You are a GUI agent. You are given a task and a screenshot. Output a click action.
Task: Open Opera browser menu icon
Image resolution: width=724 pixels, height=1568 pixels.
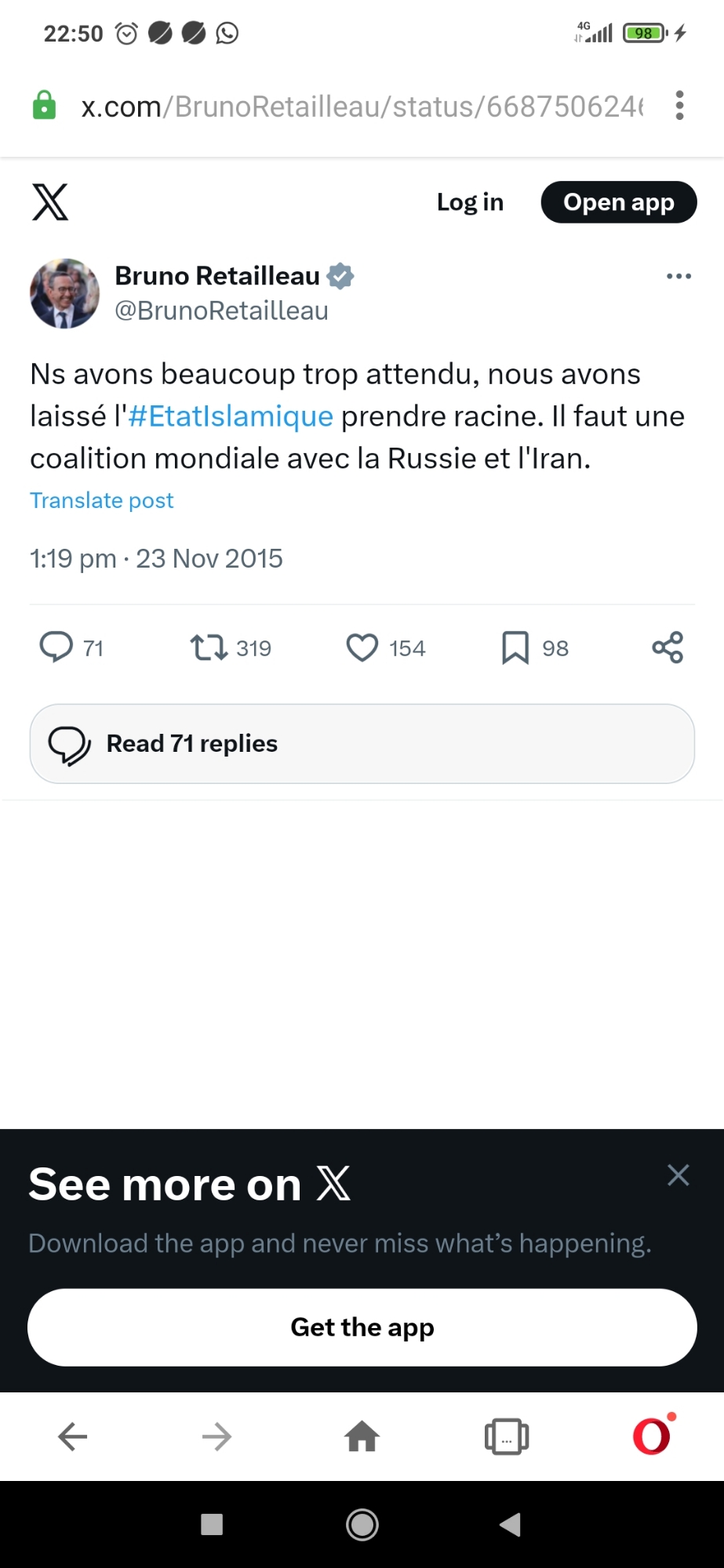(652, 1436)
